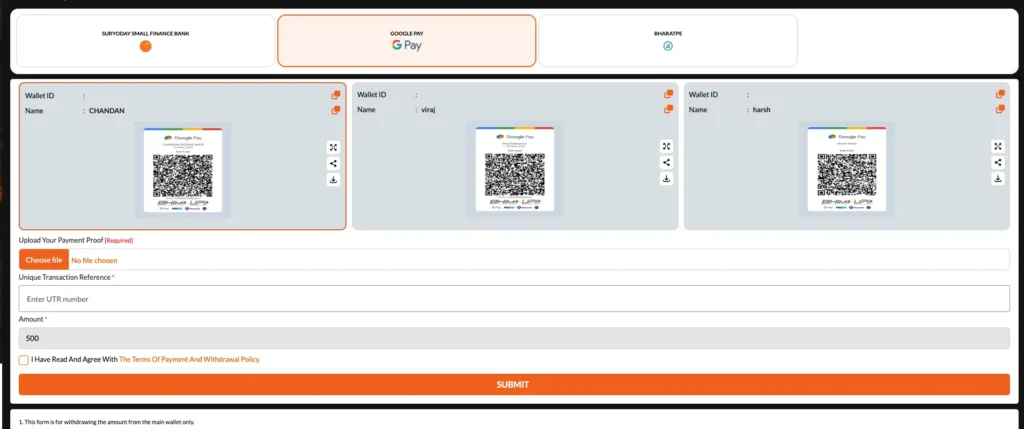The image size is (1024, 429).
Task: Open viraj's Google Pay QR image
Action: click(x=515, y=168)
